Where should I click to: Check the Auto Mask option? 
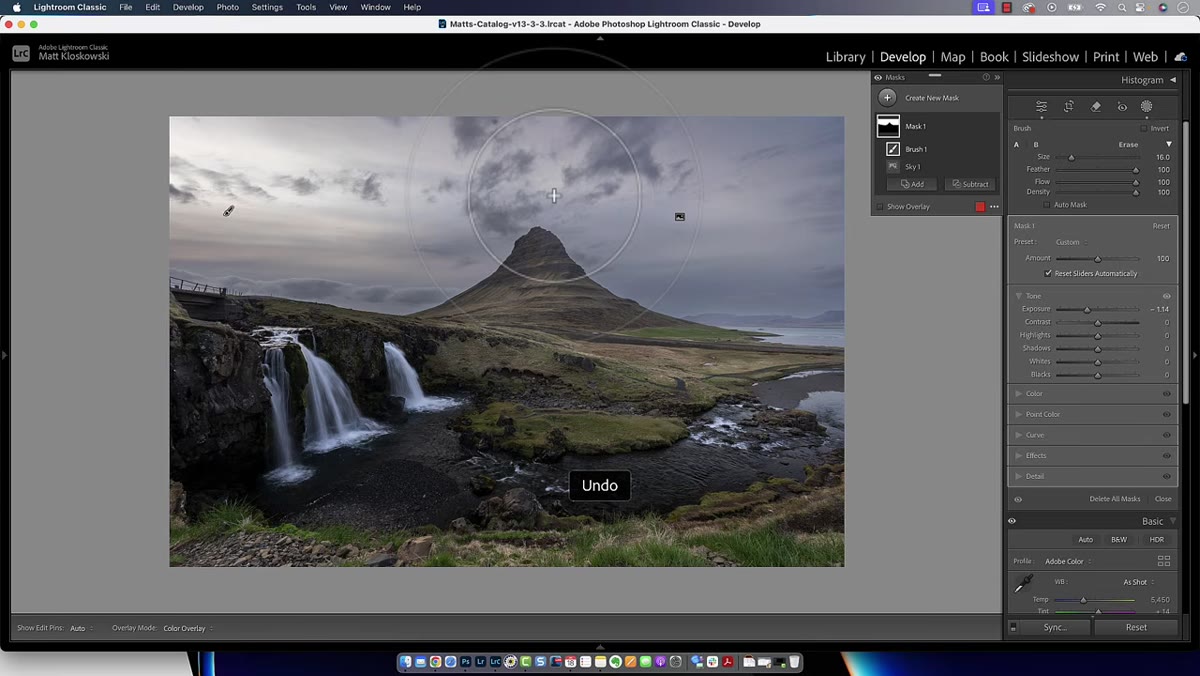click(x=1047, y=205)
